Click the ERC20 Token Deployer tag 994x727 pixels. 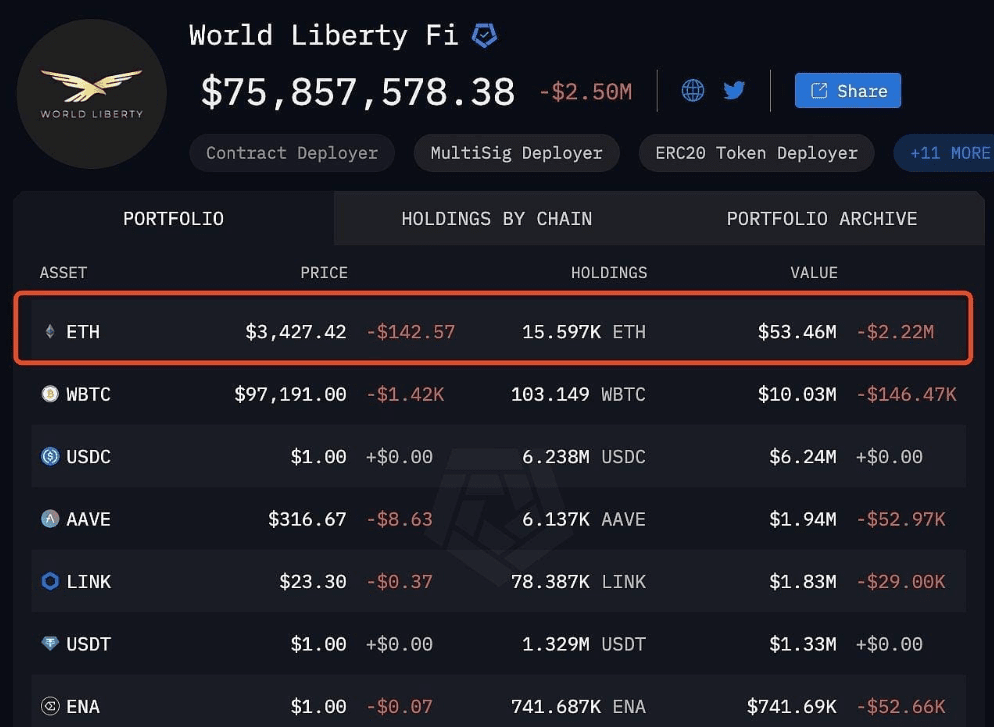[x=756, y=153]
